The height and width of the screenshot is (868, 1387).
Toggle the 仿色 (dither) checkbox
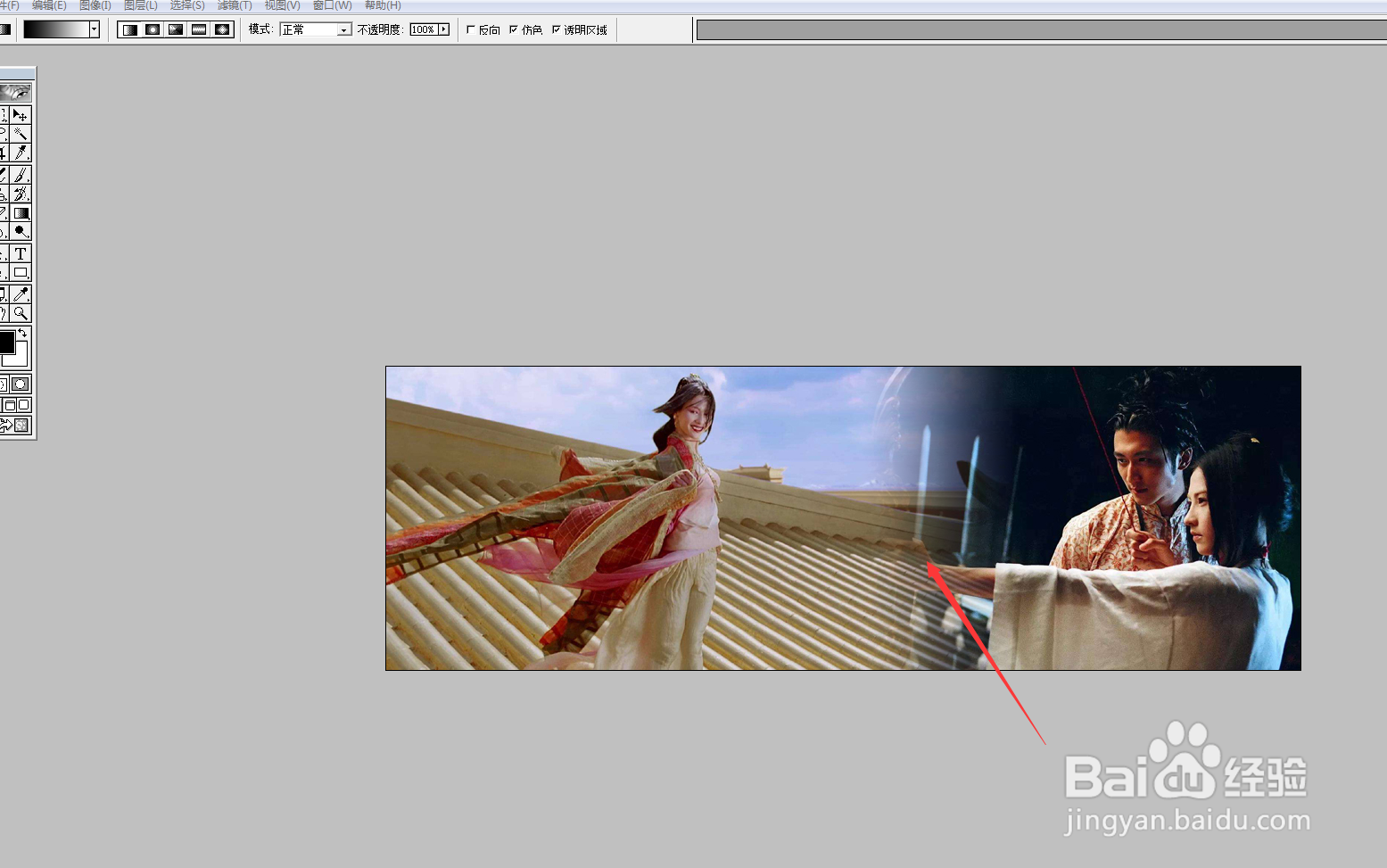click(x=514, y=29)
